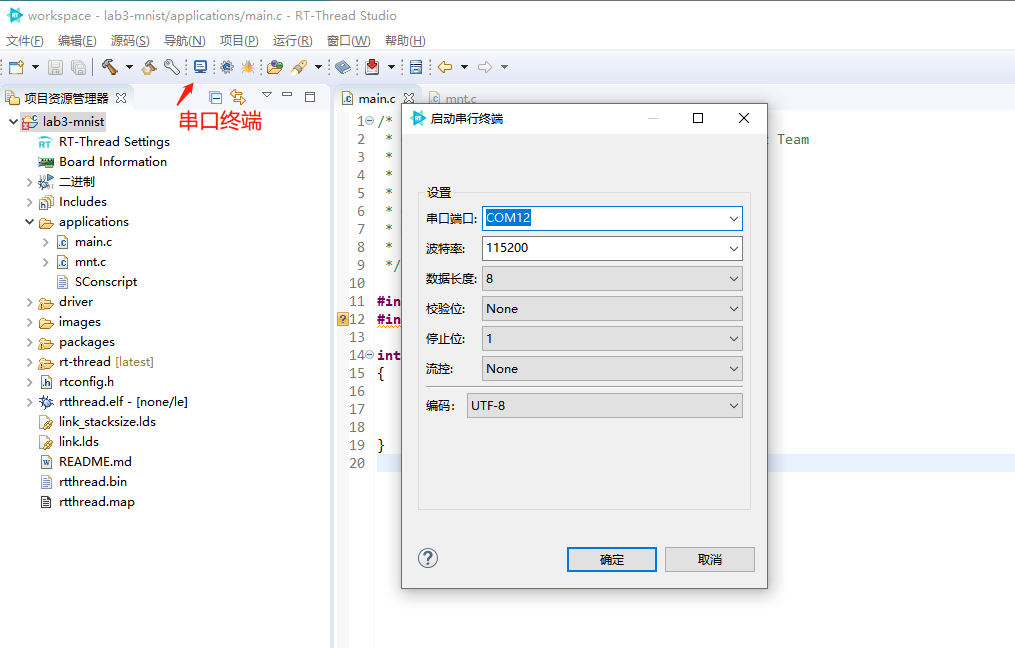Click the open element folder icon
This screenshot has height=648, width=1015.
click(275, 67)
